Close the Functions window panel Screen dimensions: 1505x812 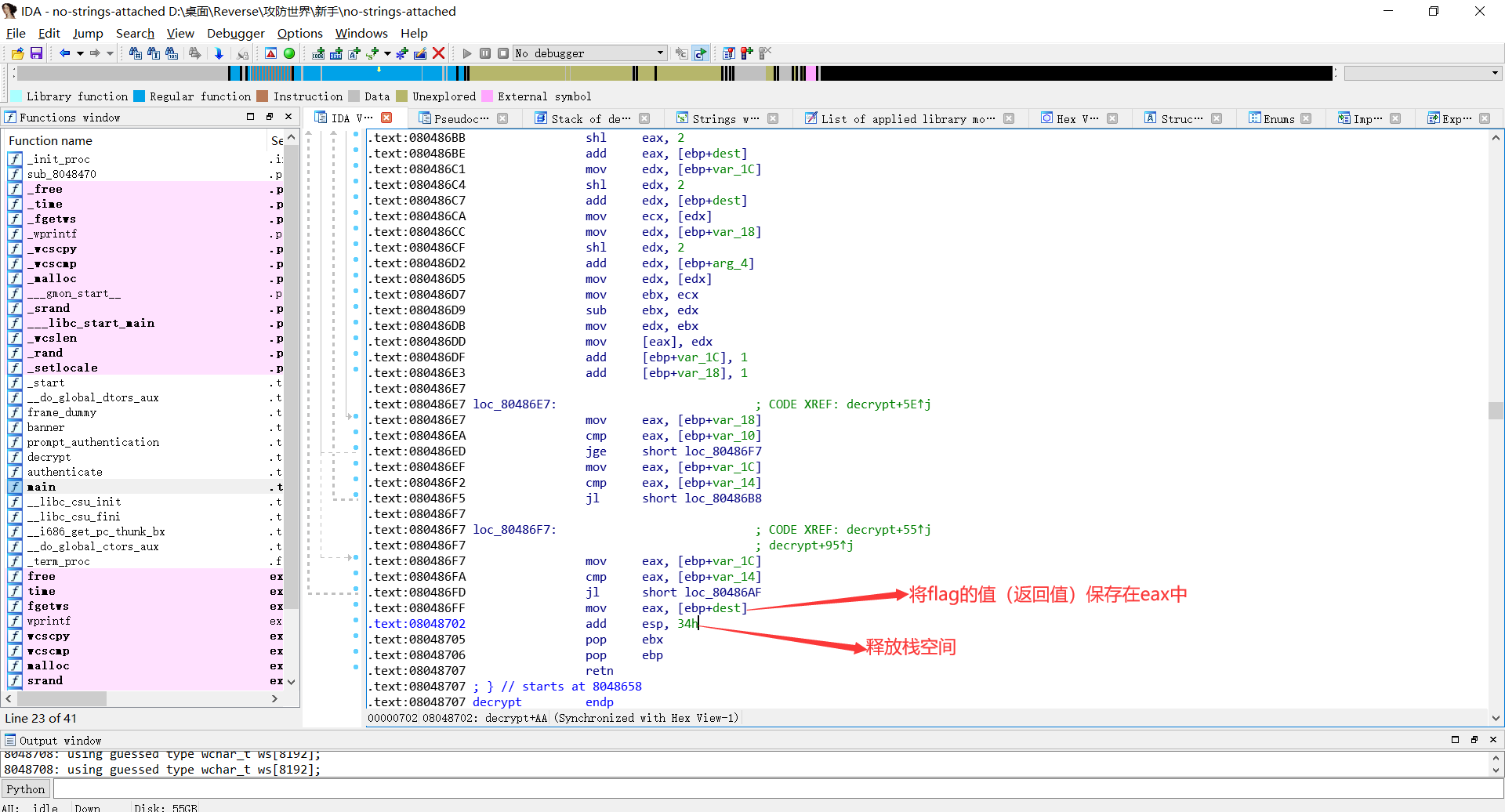(x=288, y=117)
